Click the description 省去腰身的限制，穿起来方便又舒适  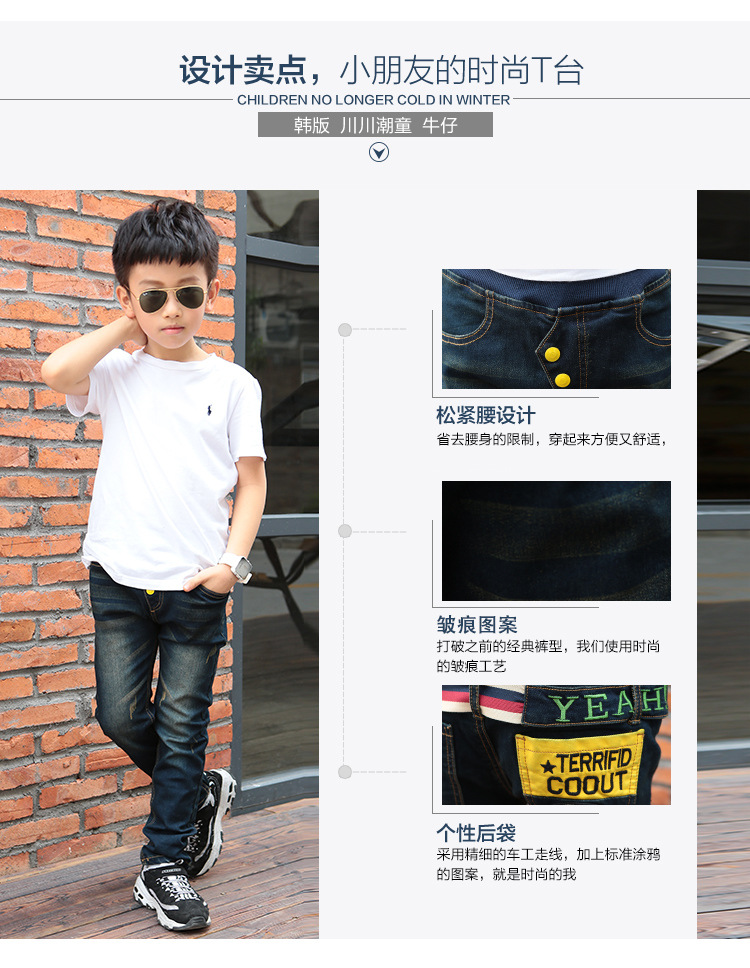pyautogui.click(x=552, y=440)
